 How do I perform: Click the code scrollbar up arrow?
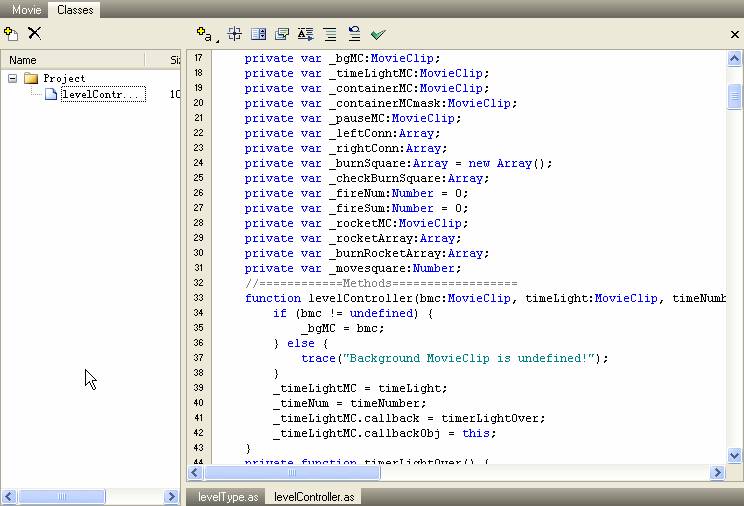click(x=735, y=58)
